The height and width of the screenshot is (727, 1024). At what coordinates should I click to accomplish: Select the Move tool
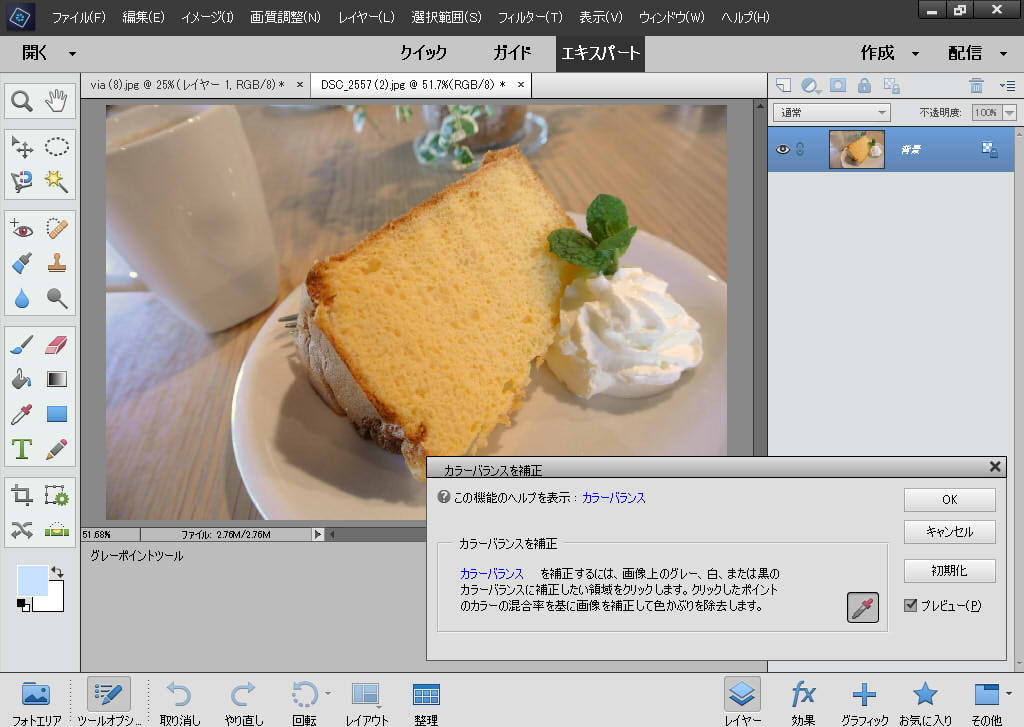22,146
